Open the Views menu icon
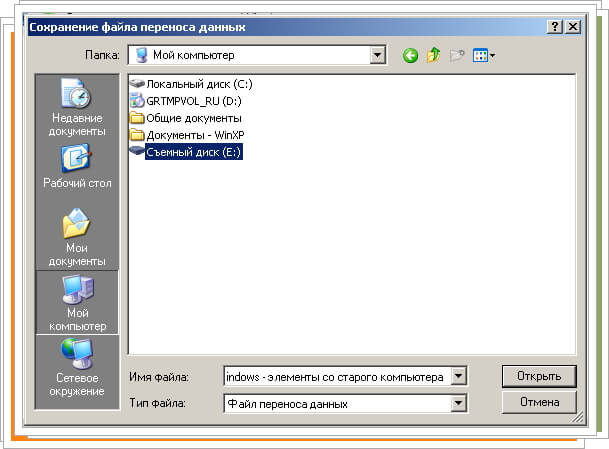609x449 pixels. [485, 56]
